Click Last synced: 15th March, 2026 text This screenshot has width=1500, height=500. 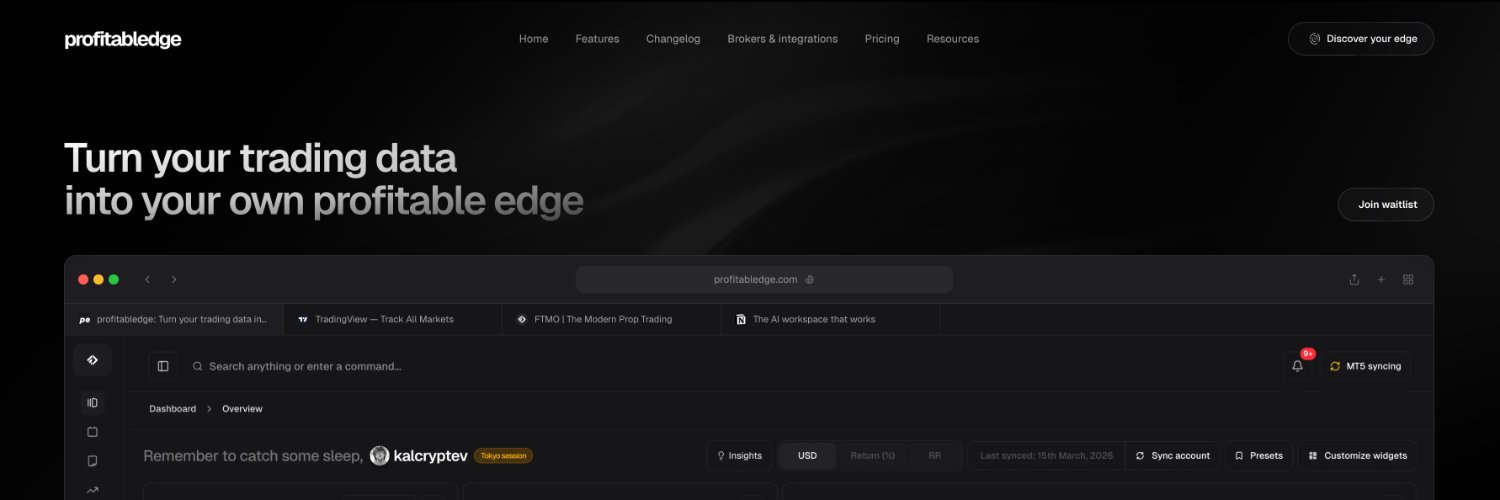(x=1046, y=456)
